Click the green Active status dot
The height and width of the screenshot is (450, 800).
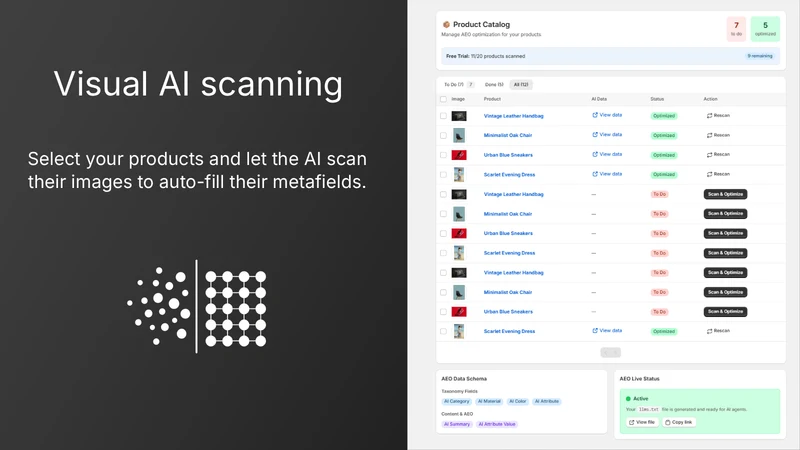(628, 398)
